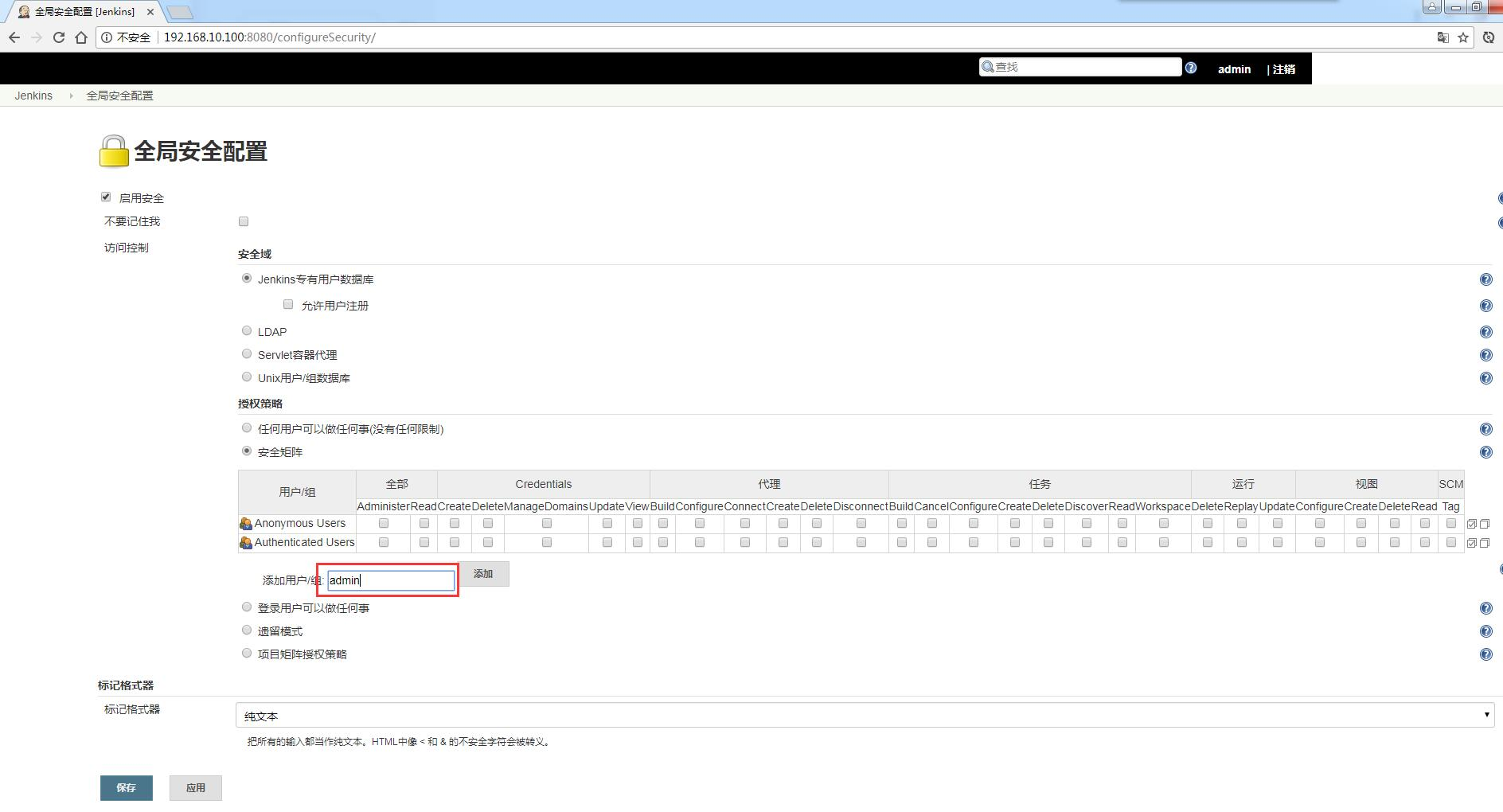
Task: Click the 保存 button
Action: 127,787
